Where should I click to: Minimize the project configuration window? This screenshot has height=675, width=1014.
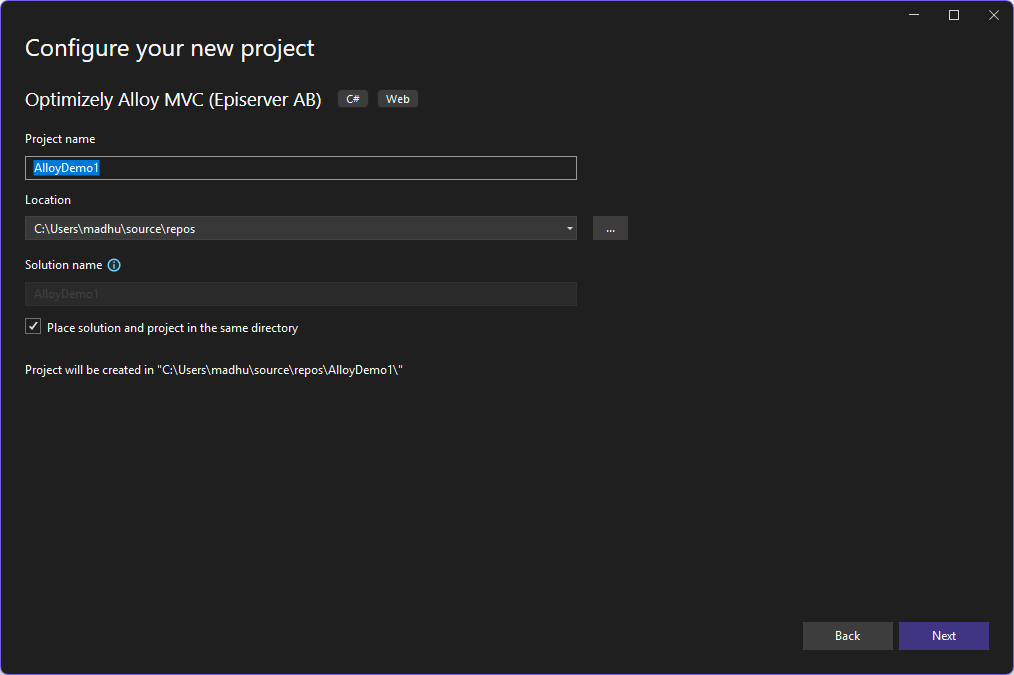pos(914,15)
